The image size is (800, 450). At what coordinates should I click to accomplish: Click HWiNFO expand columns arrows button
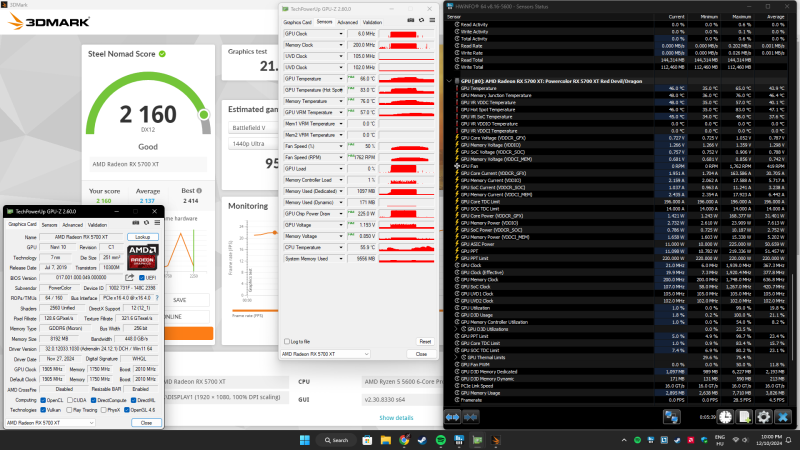(x=453, y=417)
